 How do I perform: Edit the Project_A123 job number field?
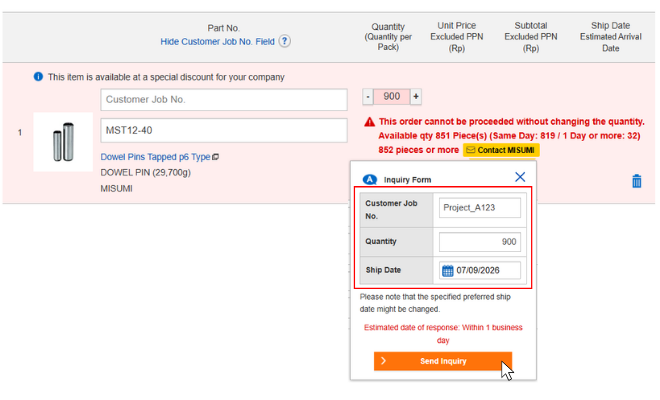pos(479,208)
